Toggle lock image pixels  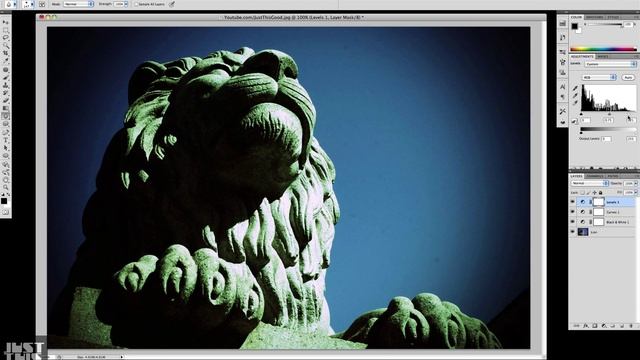coord(589,192)
